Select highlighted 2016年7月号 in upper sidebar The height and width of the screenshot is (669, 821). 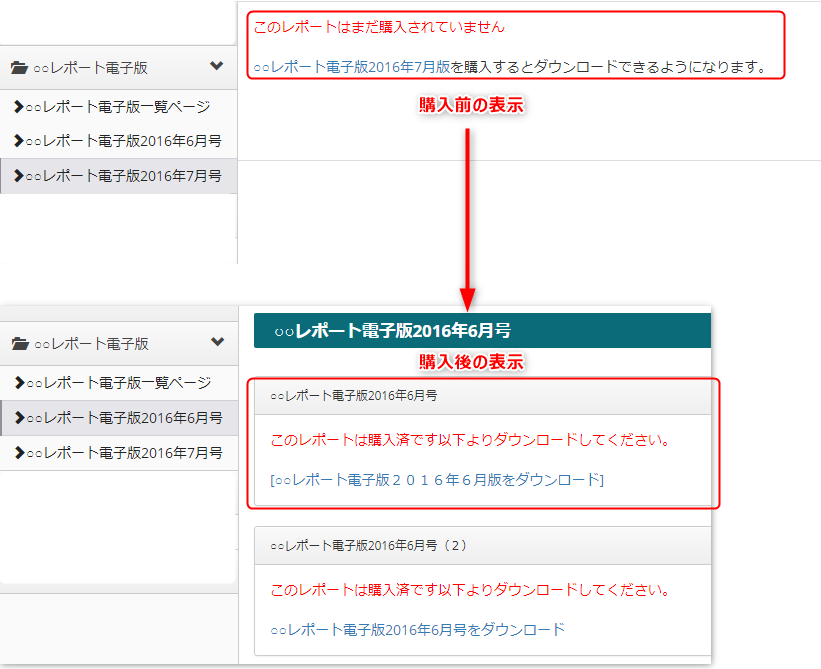[118, 176]
